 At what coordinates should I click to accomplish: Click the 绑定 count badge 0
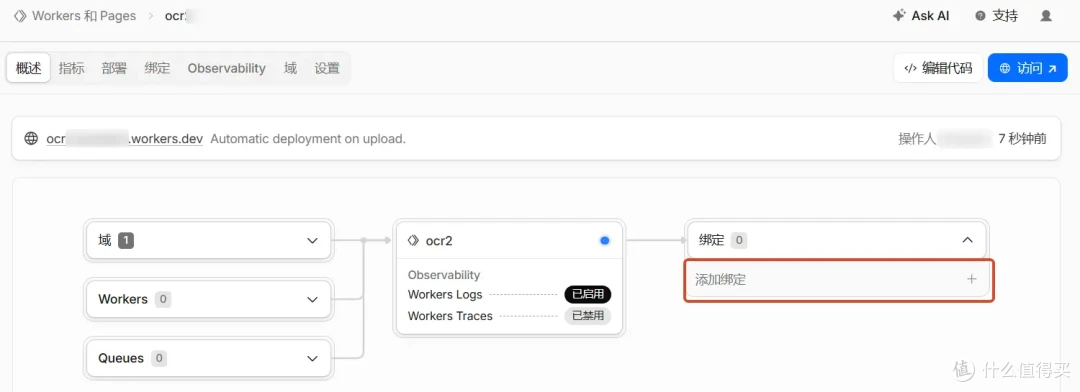(x=739, y=240)
